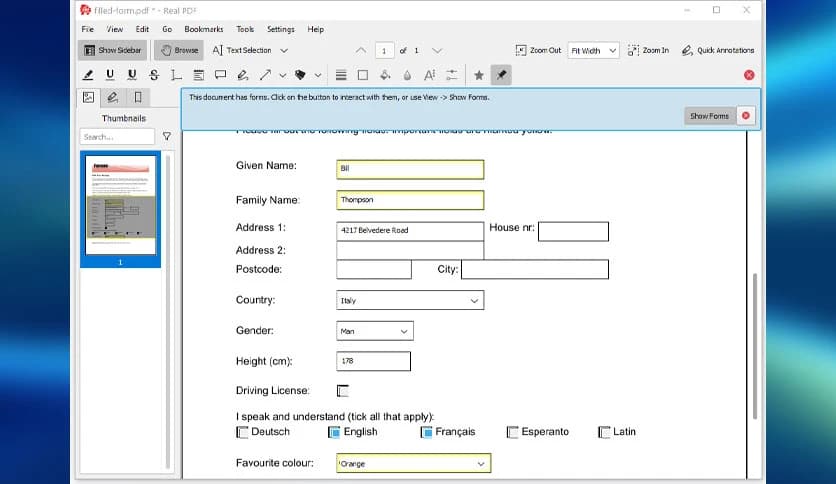Viewport: 836px width, 484px height.
Task: Click the current page number field
Action: point(384,51)
